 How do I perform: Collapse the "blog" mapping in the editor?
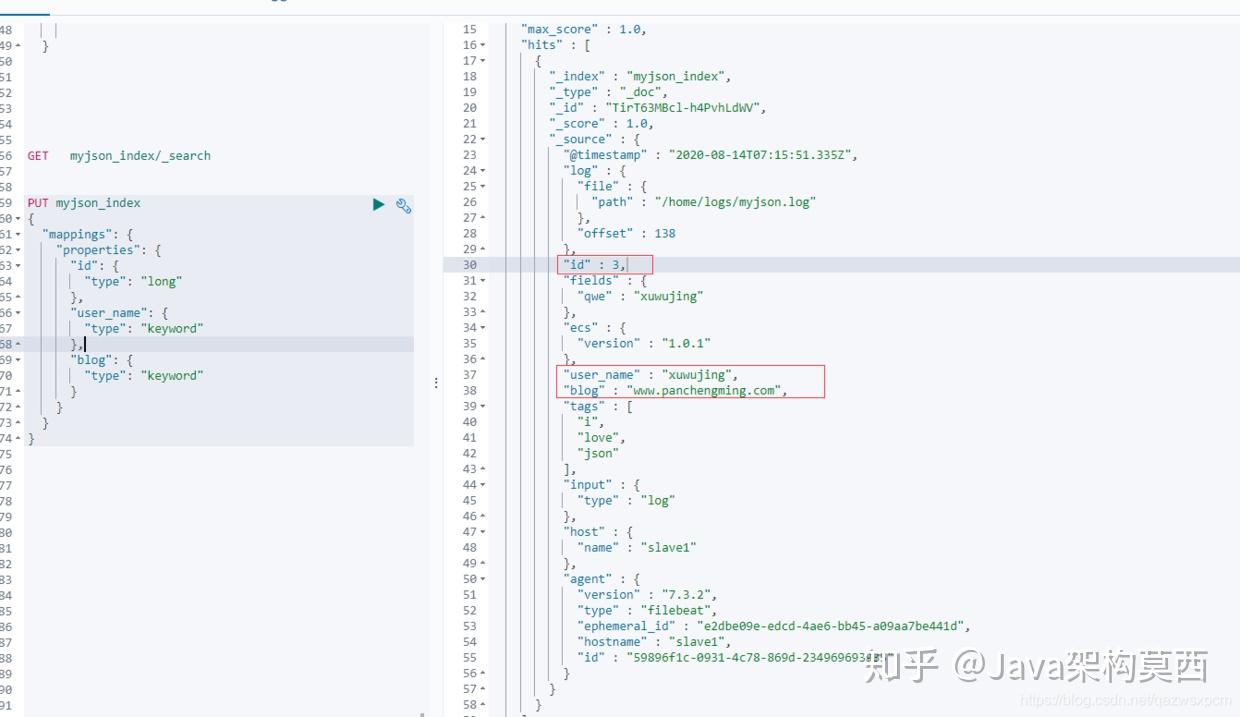18,359
